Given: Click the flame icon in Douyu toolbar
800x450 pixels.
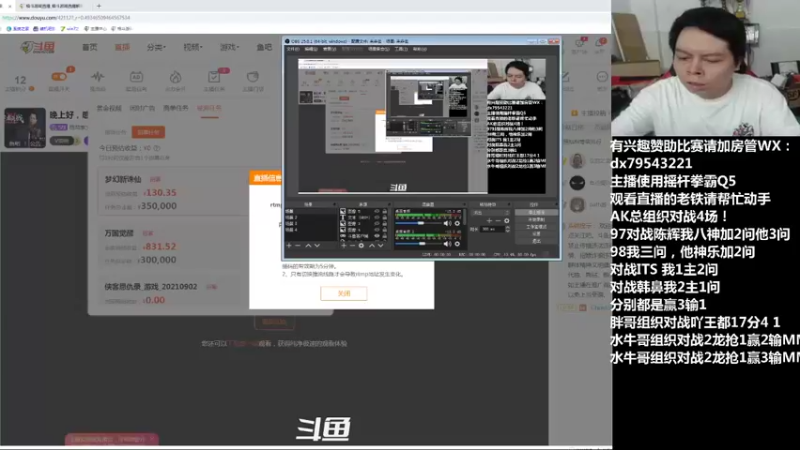Looking at the screenshot, I should click(175, 77).
